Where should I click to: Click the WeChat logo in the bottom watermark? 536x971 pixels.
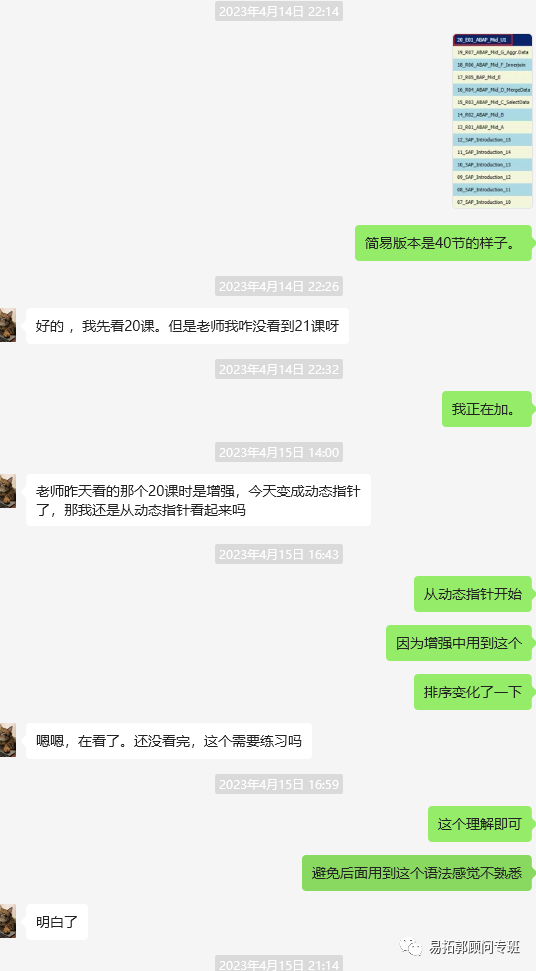tap(411, 947)
